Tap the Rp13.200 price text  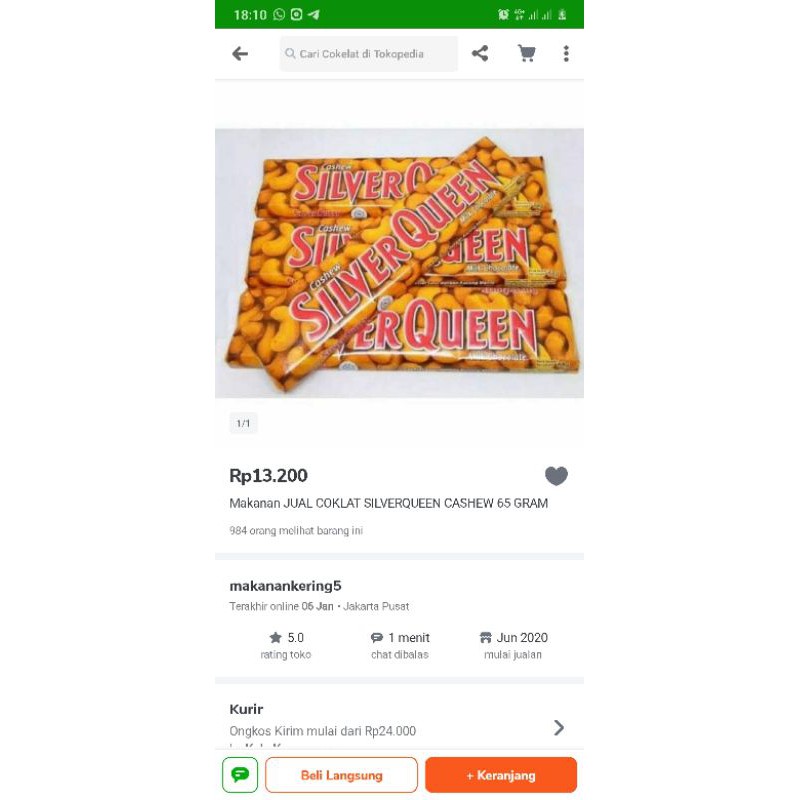268,476
